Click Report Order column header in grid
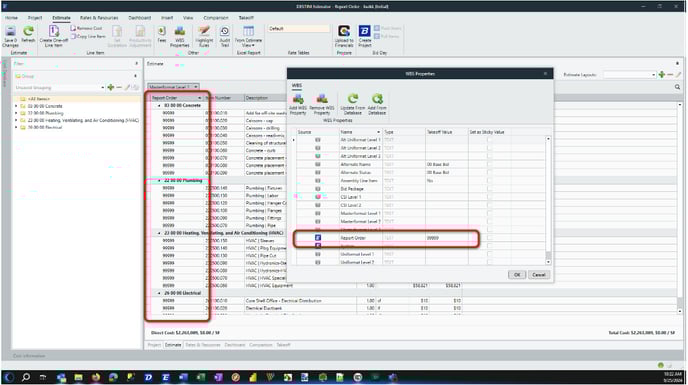The height and width of the screenshot is (385, 688). 176,98
